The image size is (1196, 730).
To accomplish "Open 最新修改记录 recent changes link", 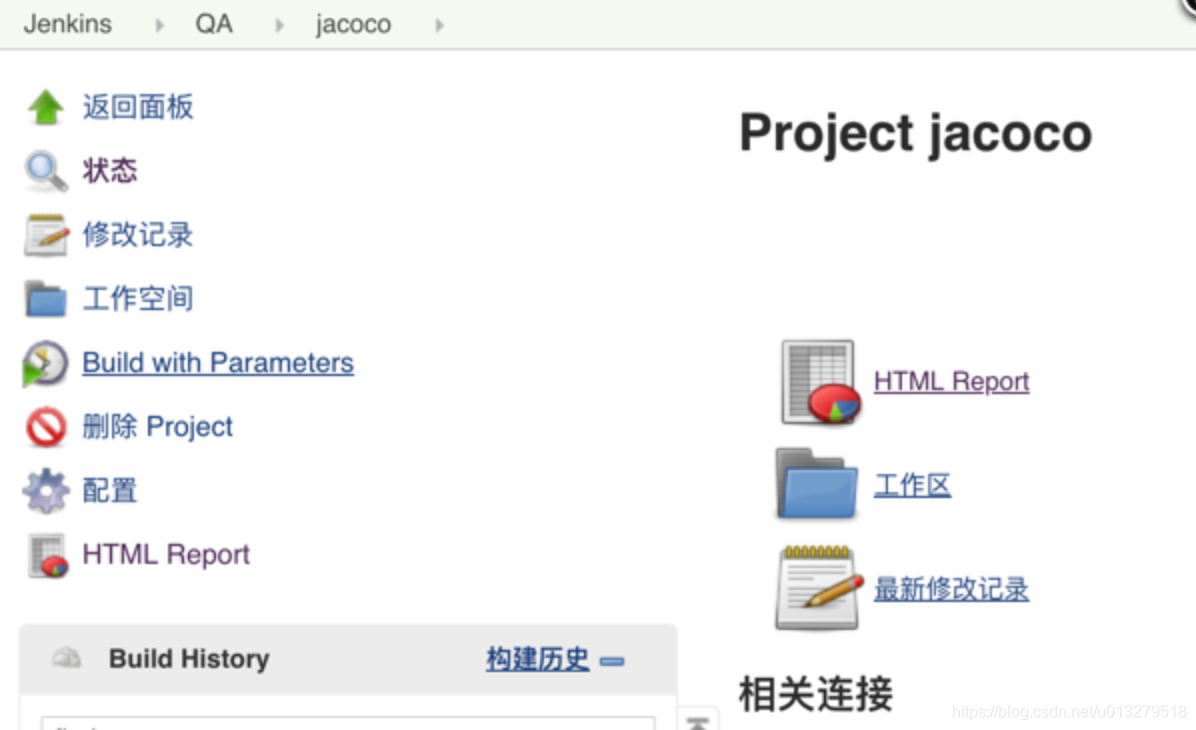I will pyautogui.click(x=951, y=589).
